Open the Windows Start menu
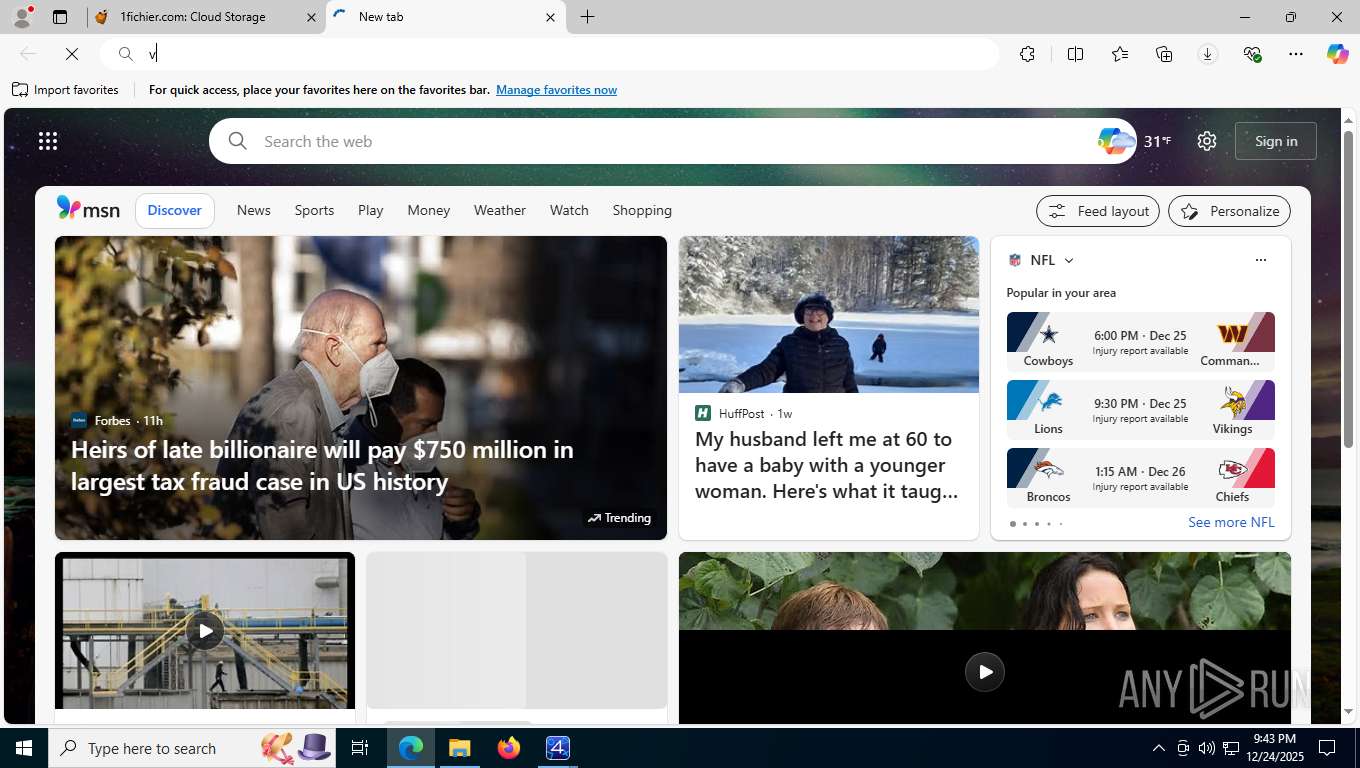This screenshot has height=768, width=1360. point(24,748)
